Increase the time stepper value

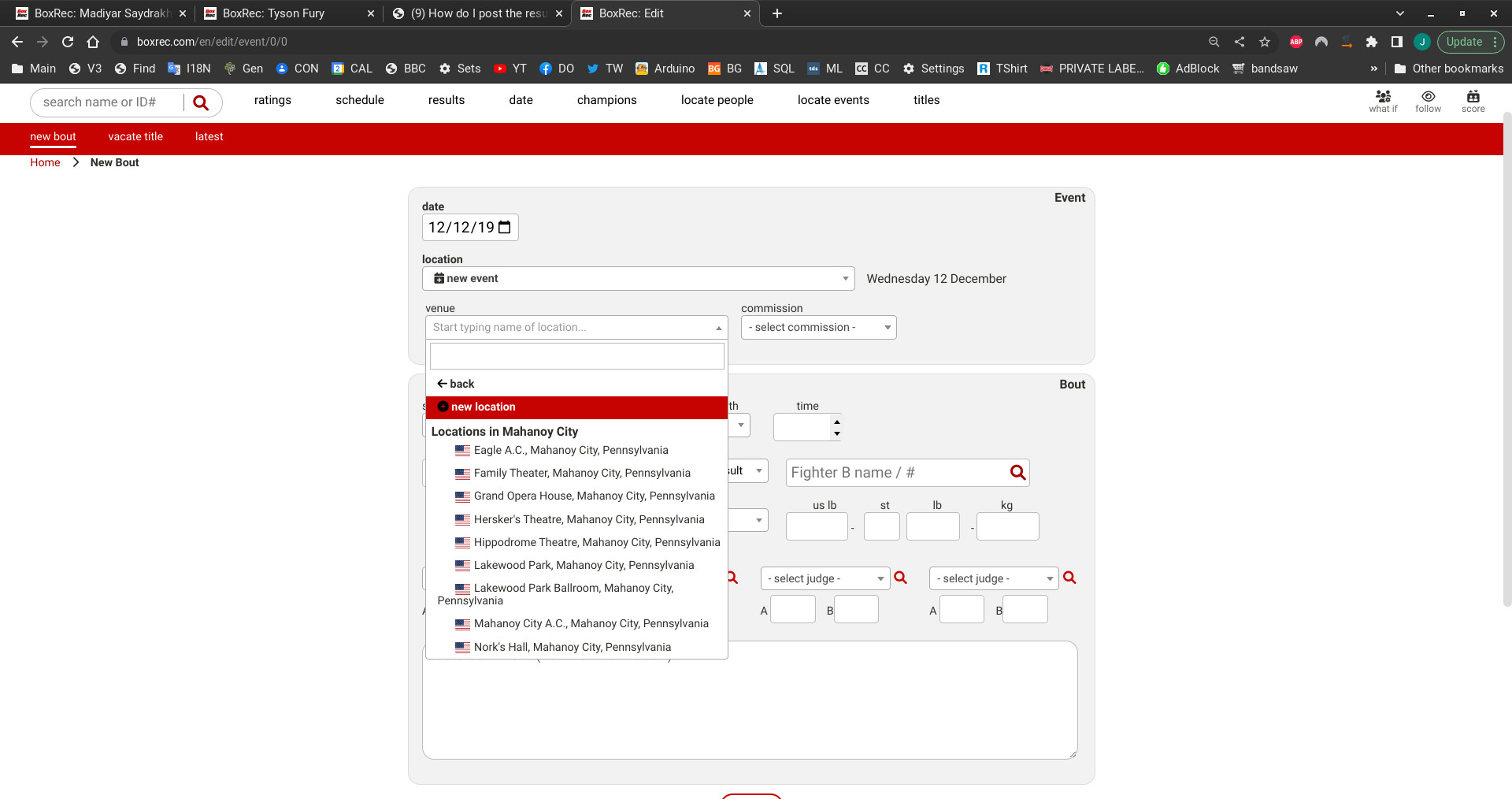click(837, 422)
